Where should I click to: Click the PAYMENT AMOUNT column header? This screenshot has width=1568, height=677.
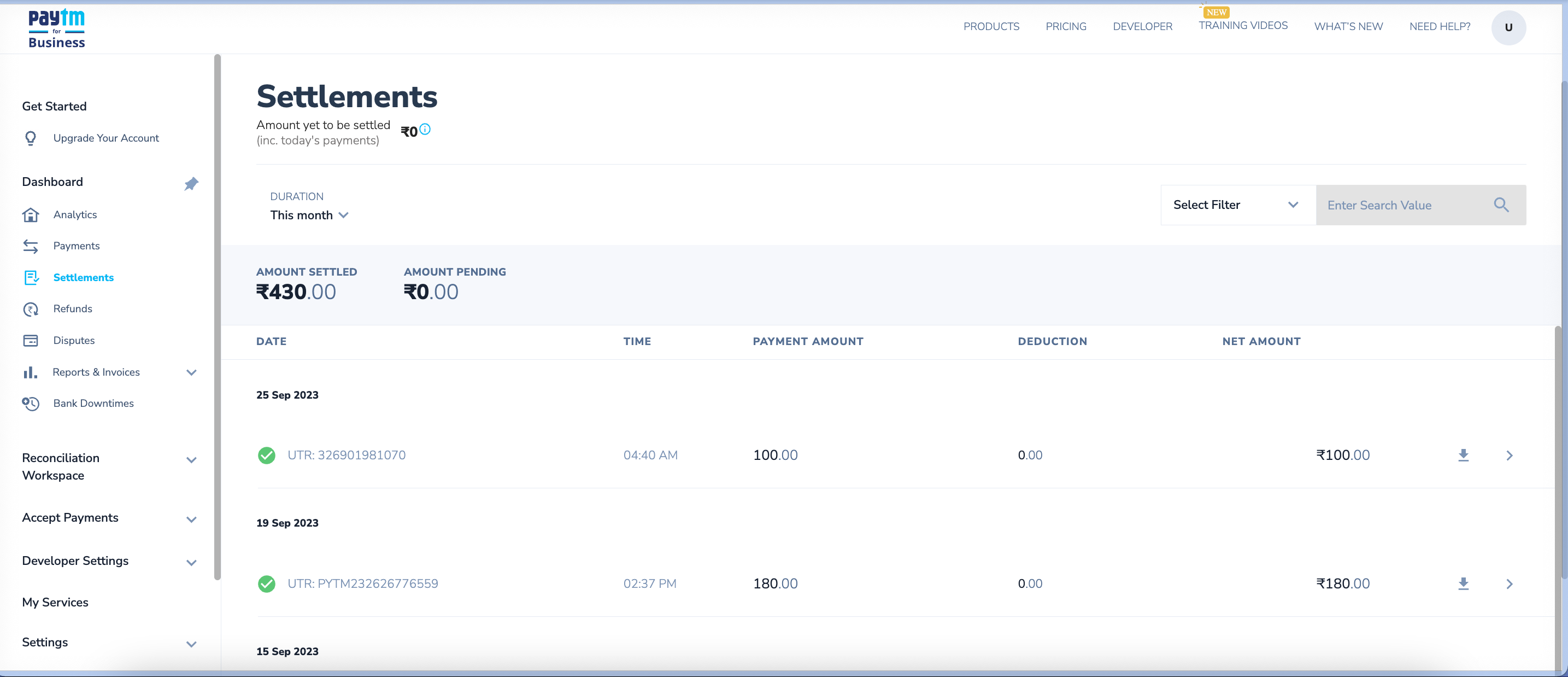[808, 342]
